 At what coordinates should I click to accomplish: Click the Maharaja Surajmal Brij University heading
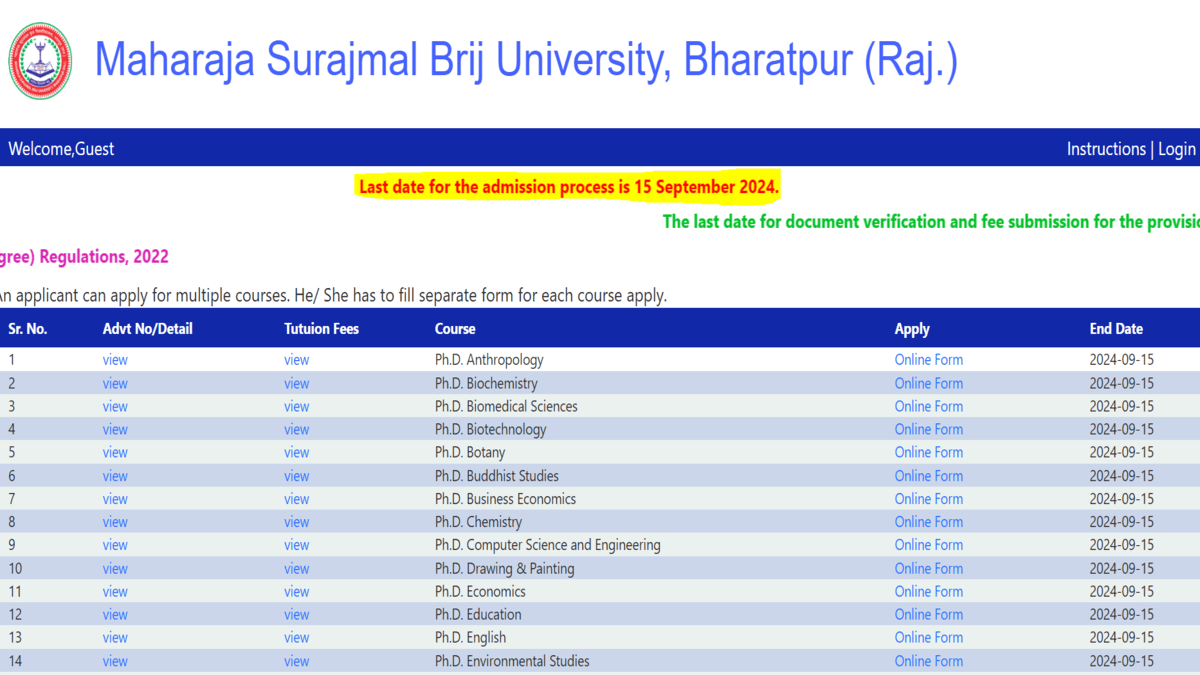click(x=526, y=60)
